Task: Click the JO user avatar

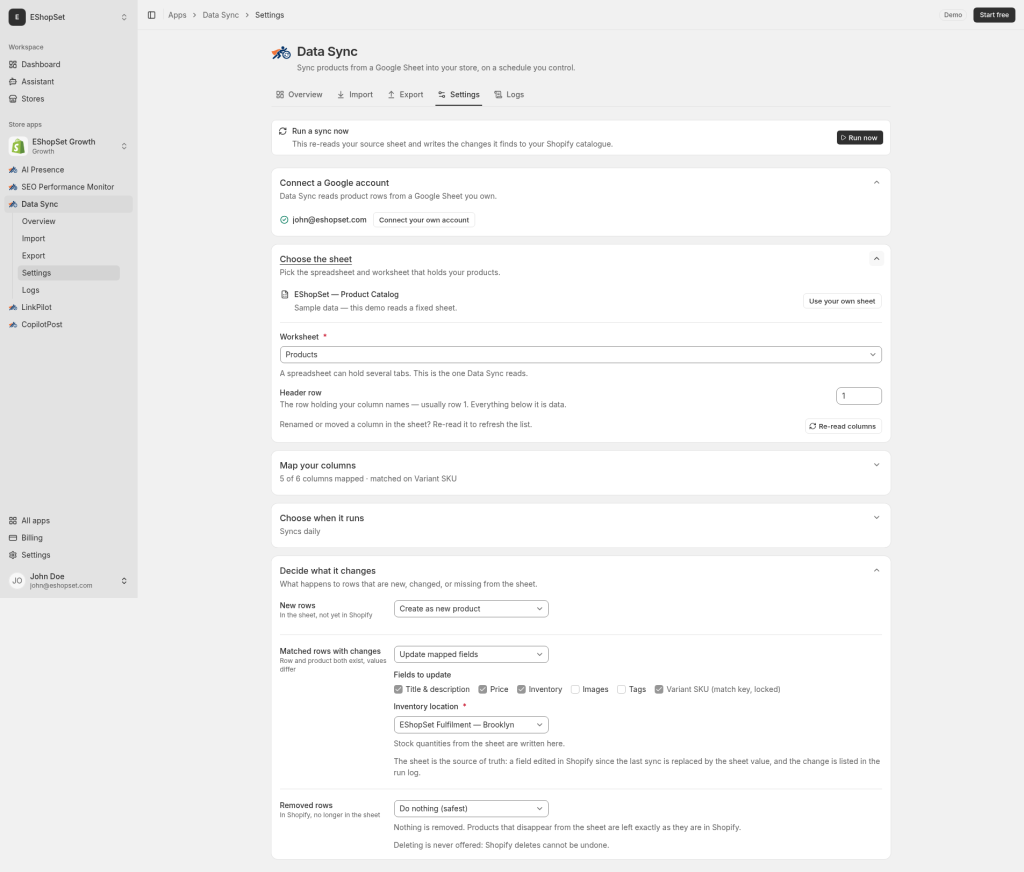Action: [17, 581]
